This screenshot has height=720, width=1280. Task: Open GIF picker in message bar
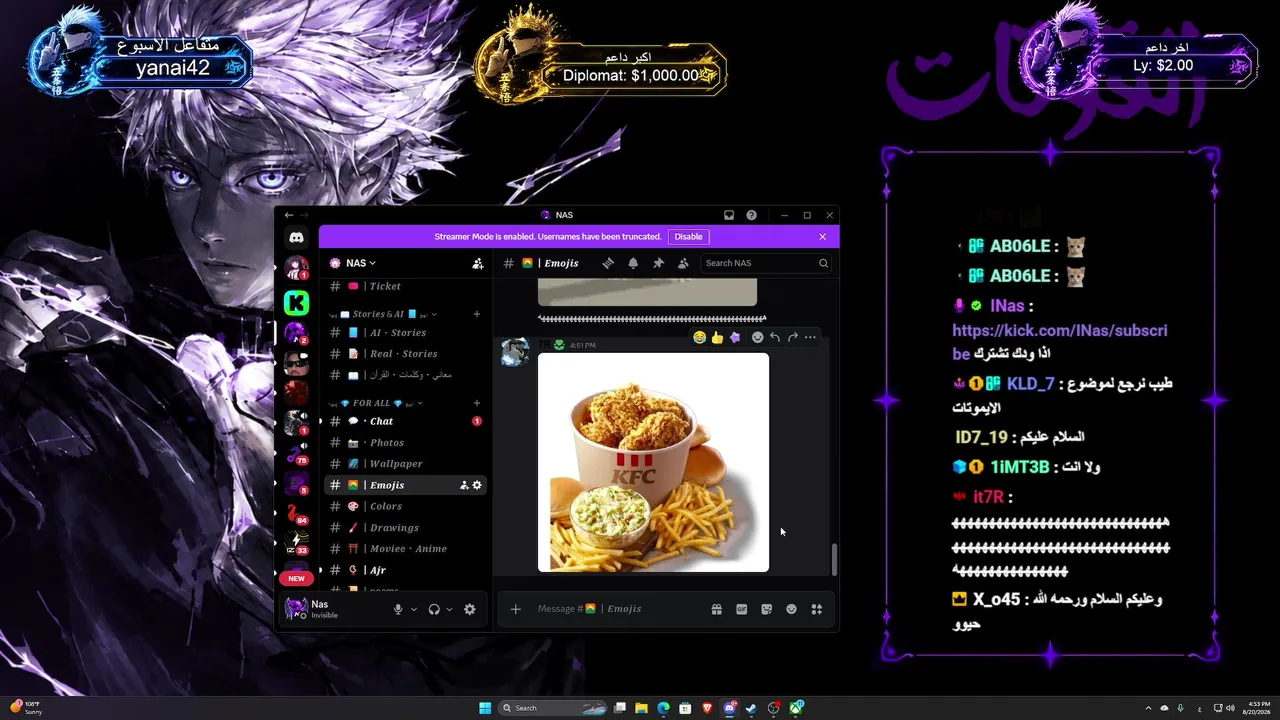coord(741,609)
